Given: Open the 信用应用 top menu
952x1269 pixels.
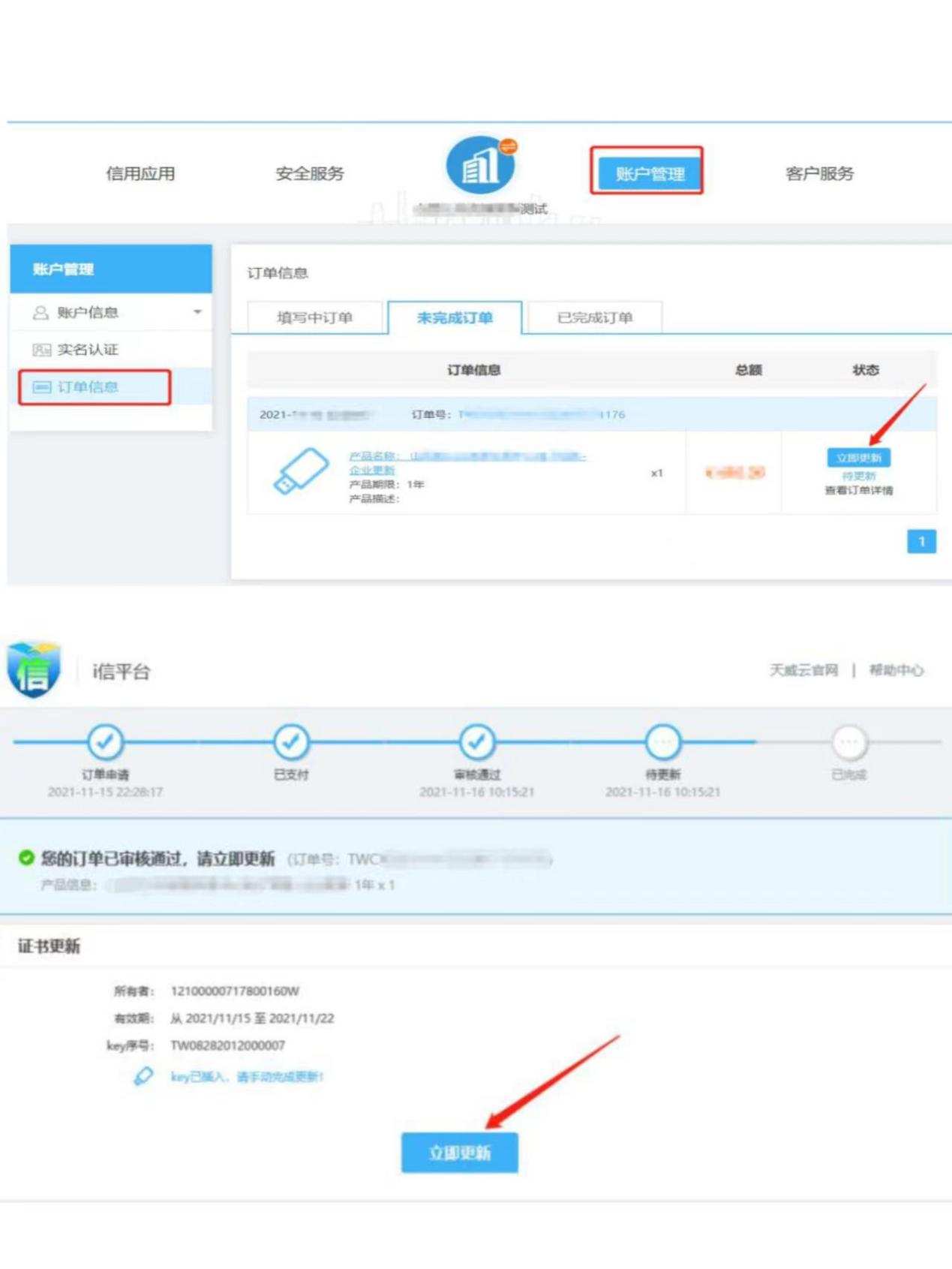Looking at the screenshot, I should (140, 173).
